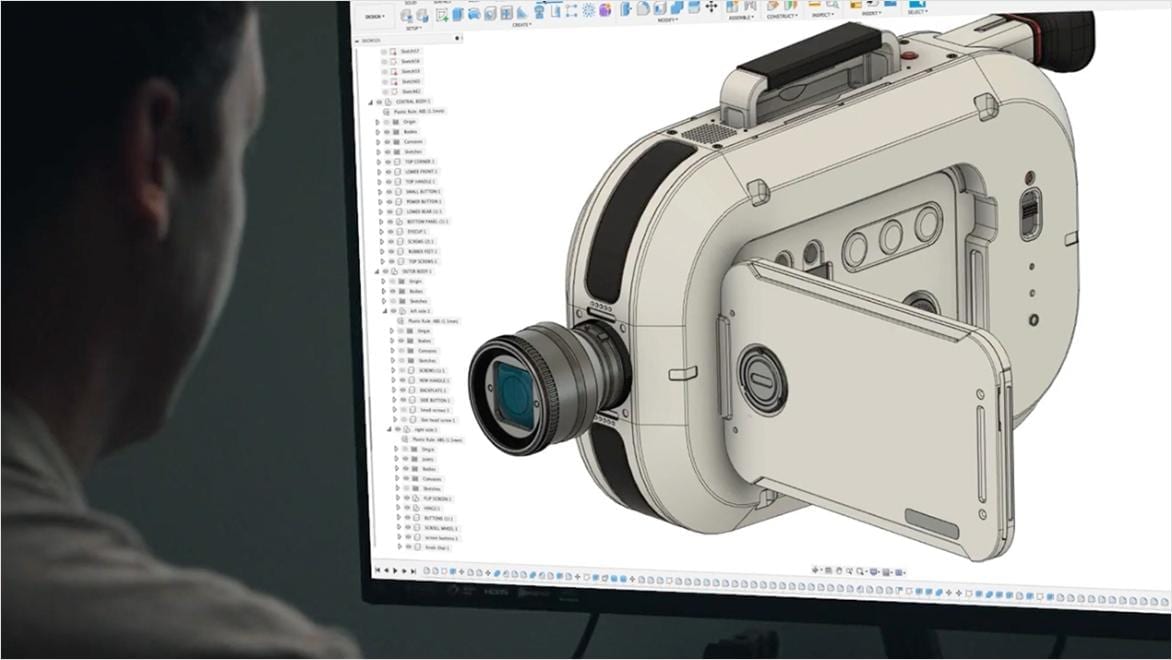The image size is (1172, 660).
Task: Open Display Settings in the navigation bar
Action: [874, 569]
